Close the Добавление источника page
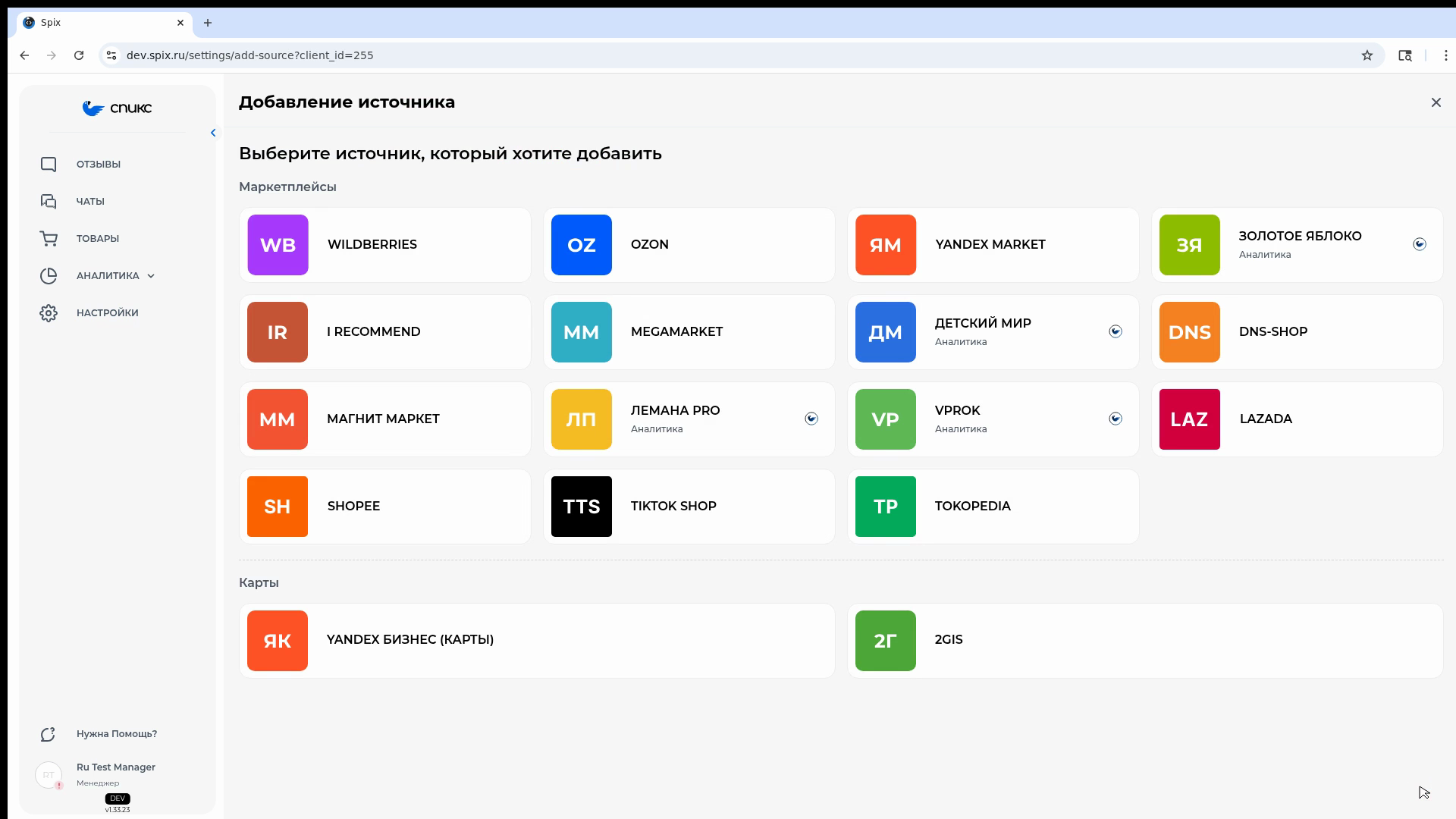 coord(1436,102)
